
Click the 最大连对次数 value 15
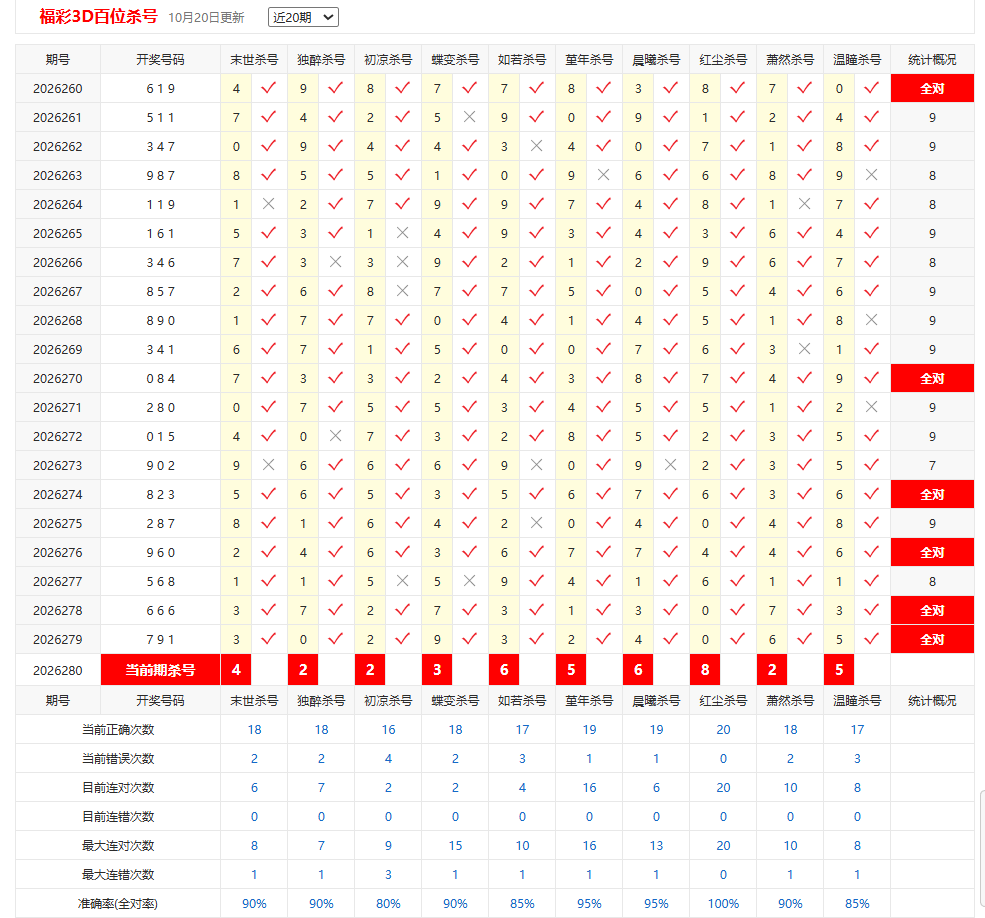[x=455, y=846]
